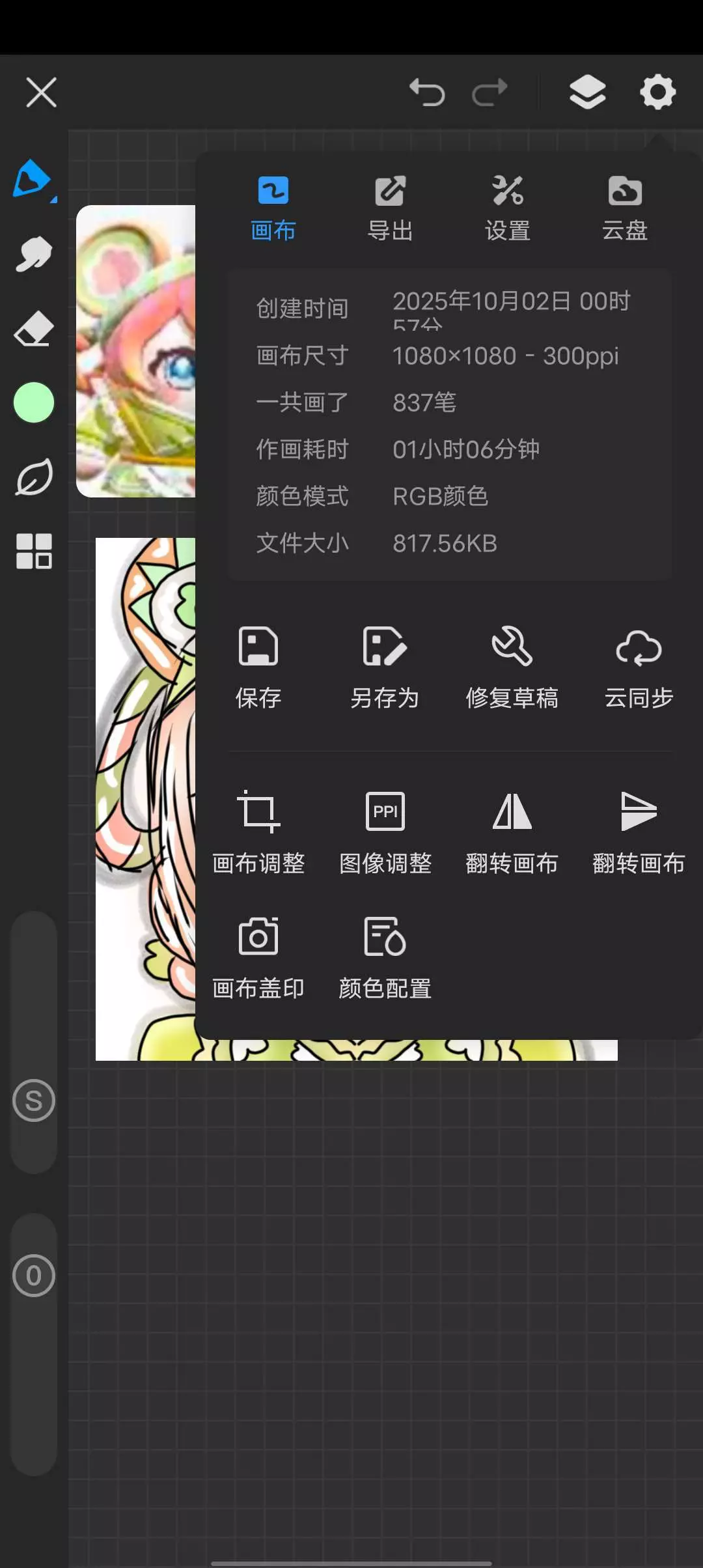Redo the undone stroke
703x1568 pixels.
click(489, 92)
